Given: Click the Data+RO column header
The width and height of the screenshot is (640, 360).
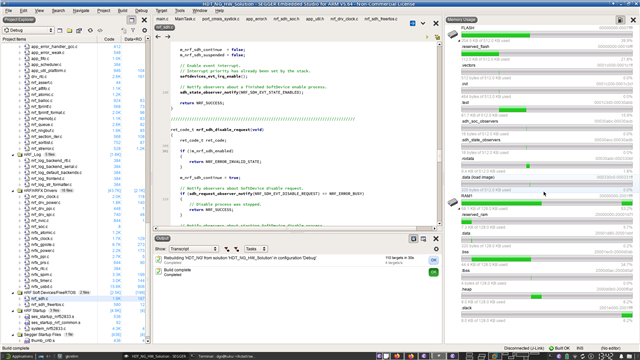Looking at the screenshot, I should 133,39.
